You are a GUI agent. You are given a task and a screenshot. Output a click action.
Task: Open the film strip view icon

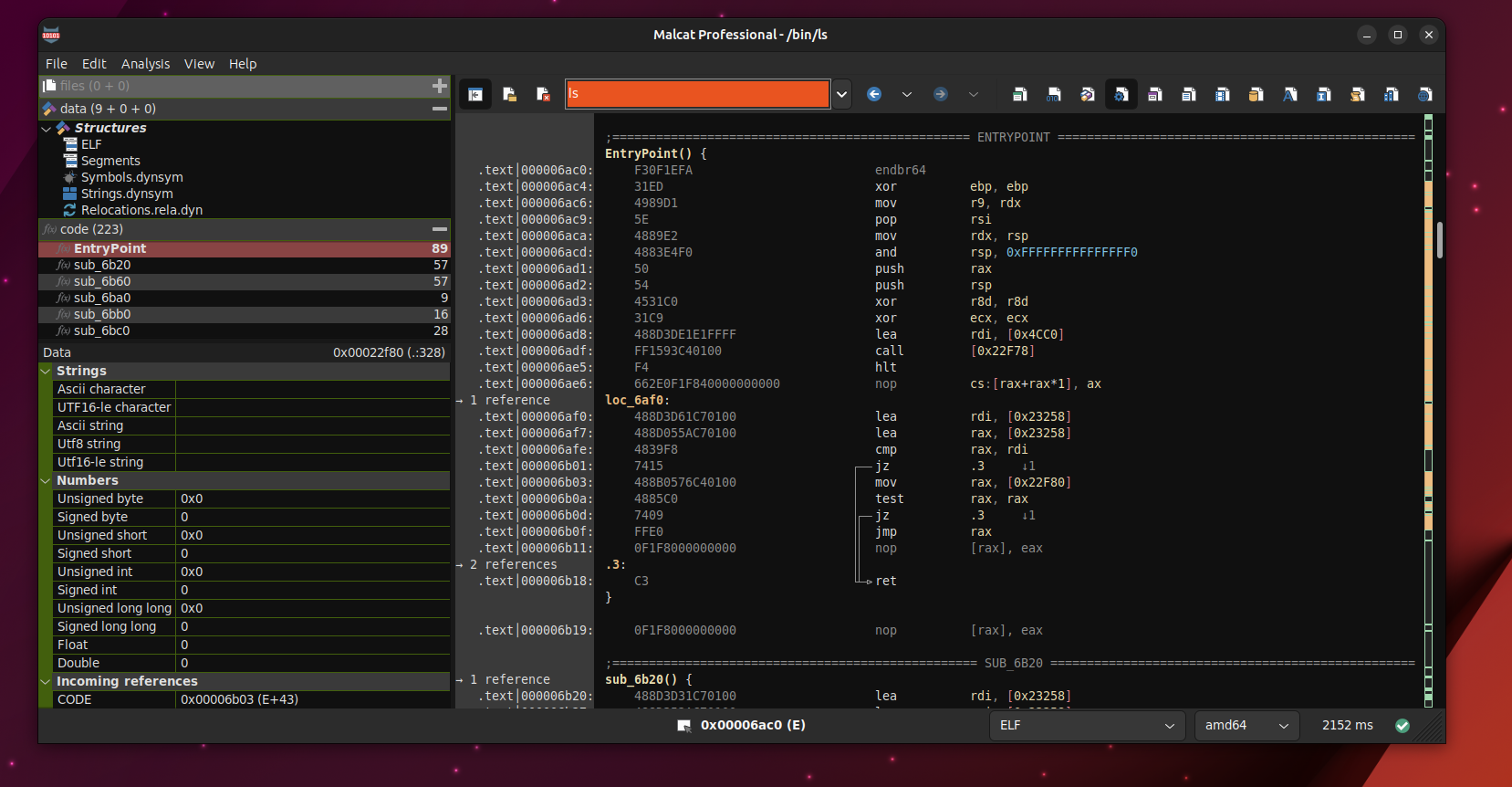point(1223,94)
